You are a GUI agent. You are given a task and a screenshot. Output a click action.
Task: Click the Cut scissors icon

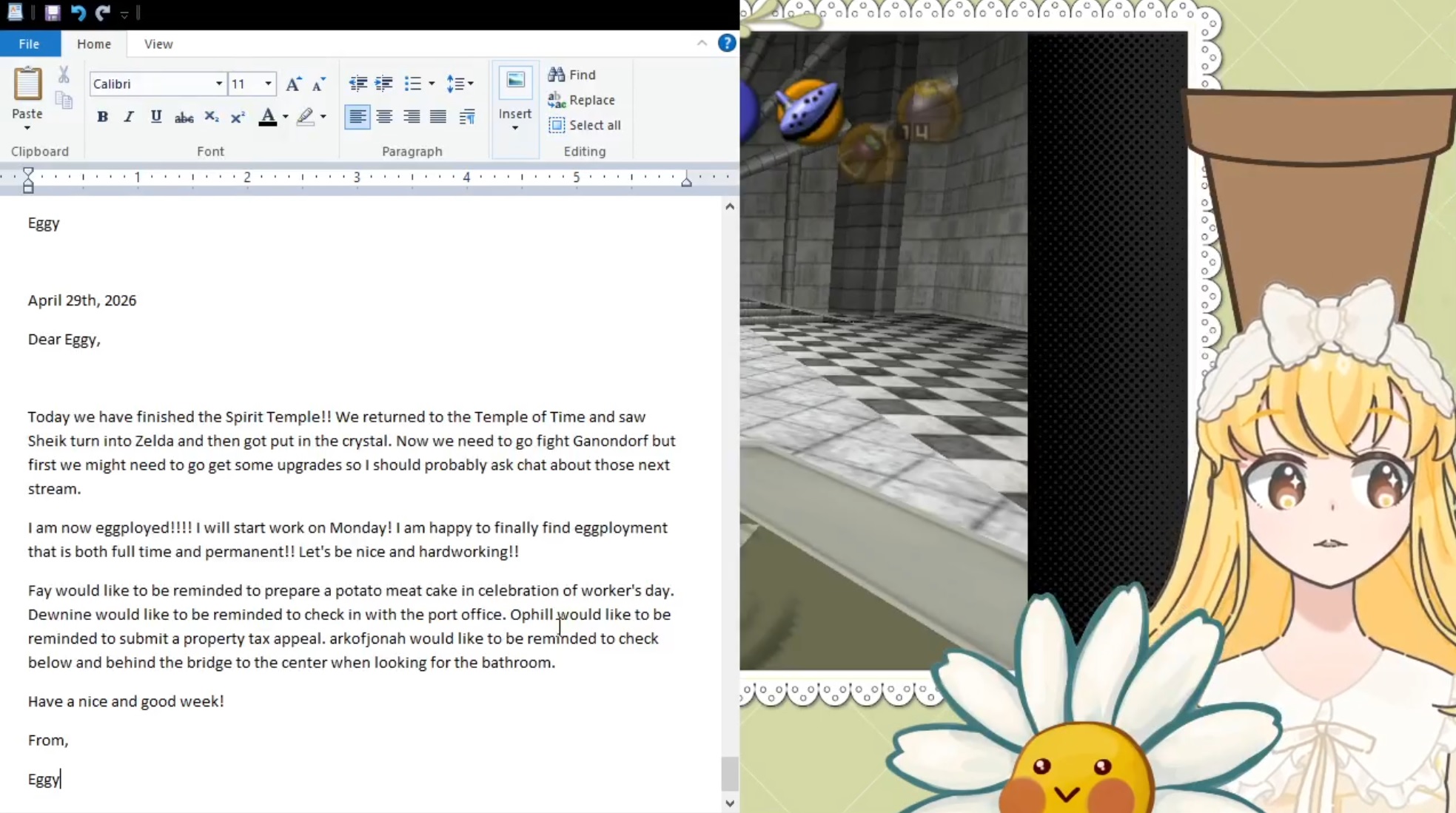pyautogui.click(x=64, y=75)
